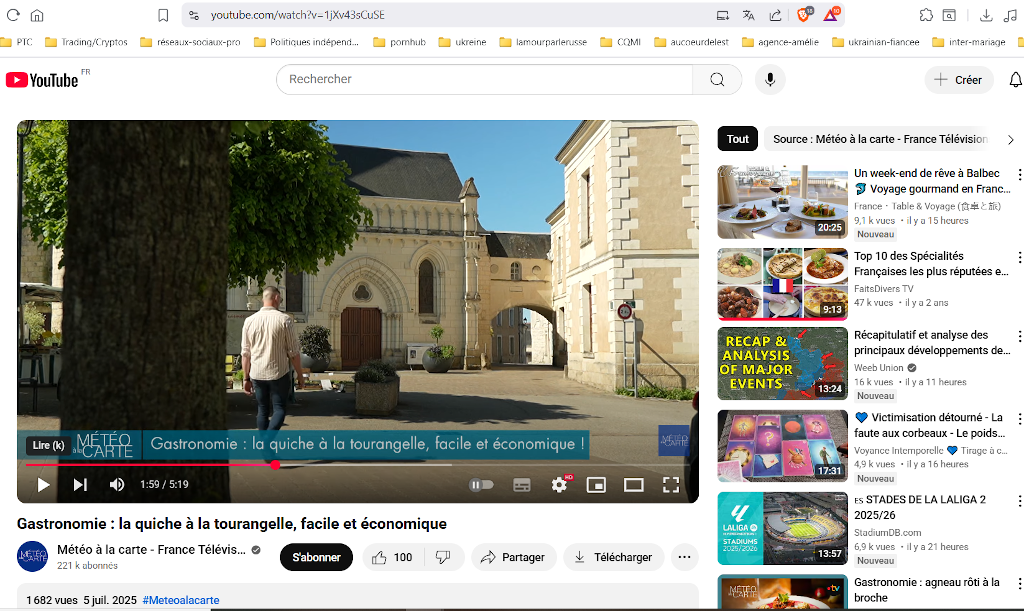Click the video title Gastronomie : la quiche à la tourangelle
Image resolution: width=1024 pixels, height=611 pixels.
point(232,524)
